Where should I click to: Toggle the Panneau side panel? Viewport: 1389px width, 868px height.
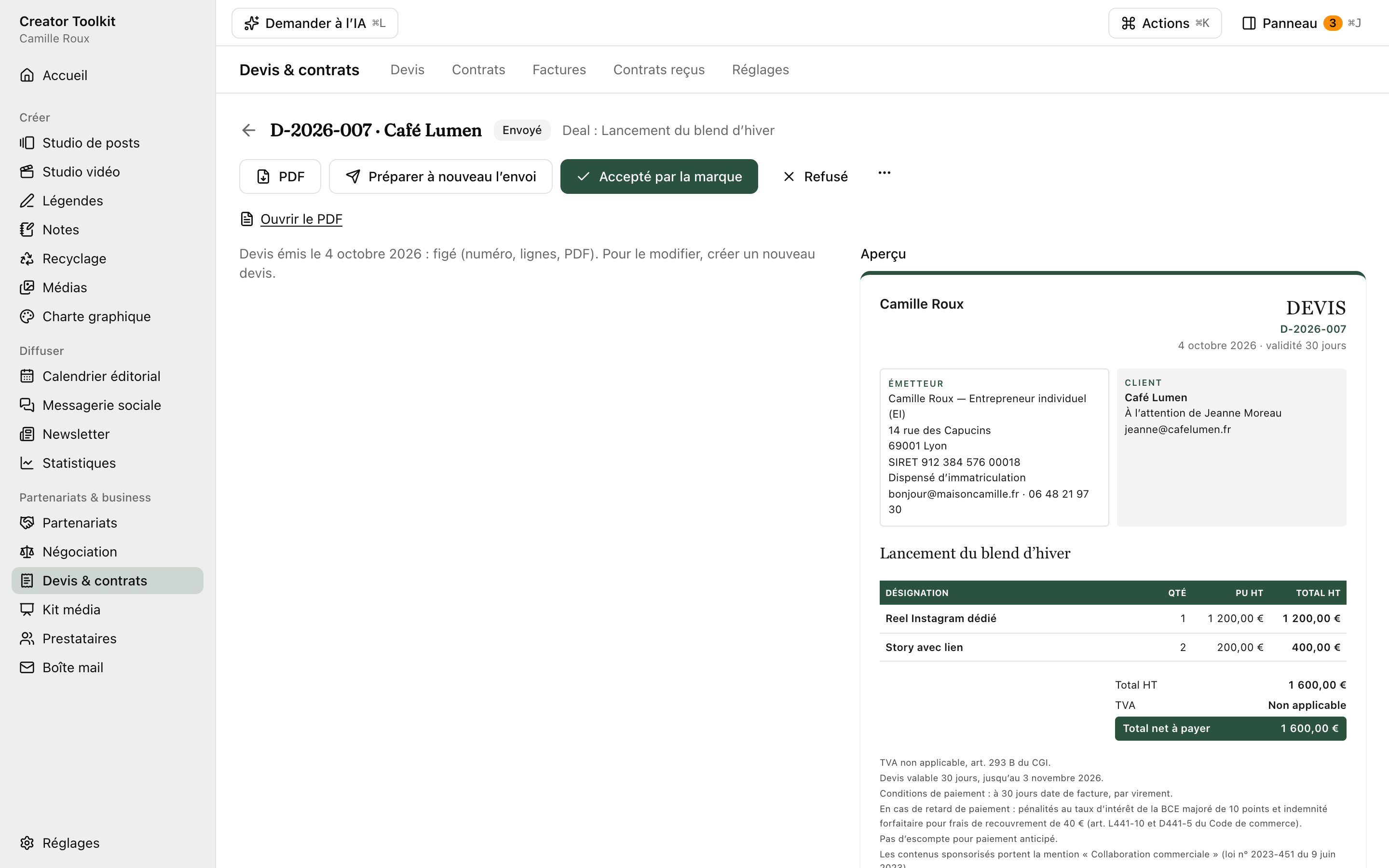[x=1301, y=23]
